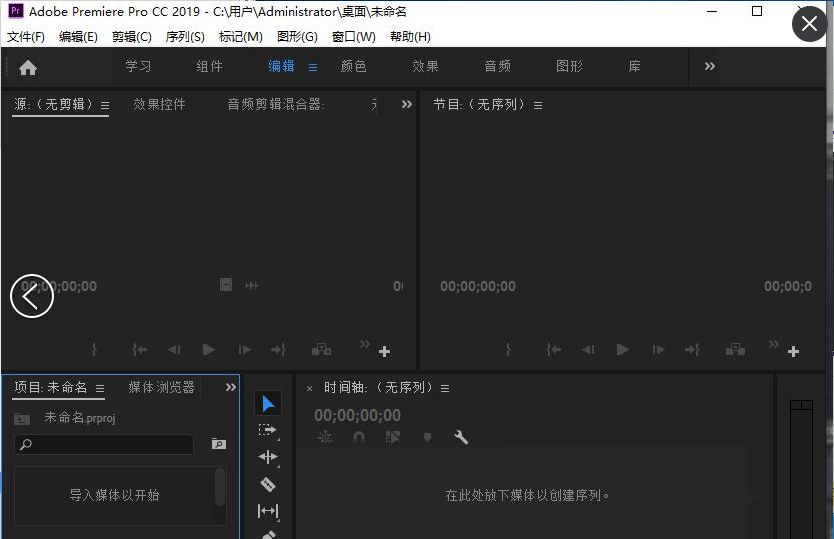
Task: Open the Project panel menu icon
Action: pyautogui.click(x=100, y=389)
